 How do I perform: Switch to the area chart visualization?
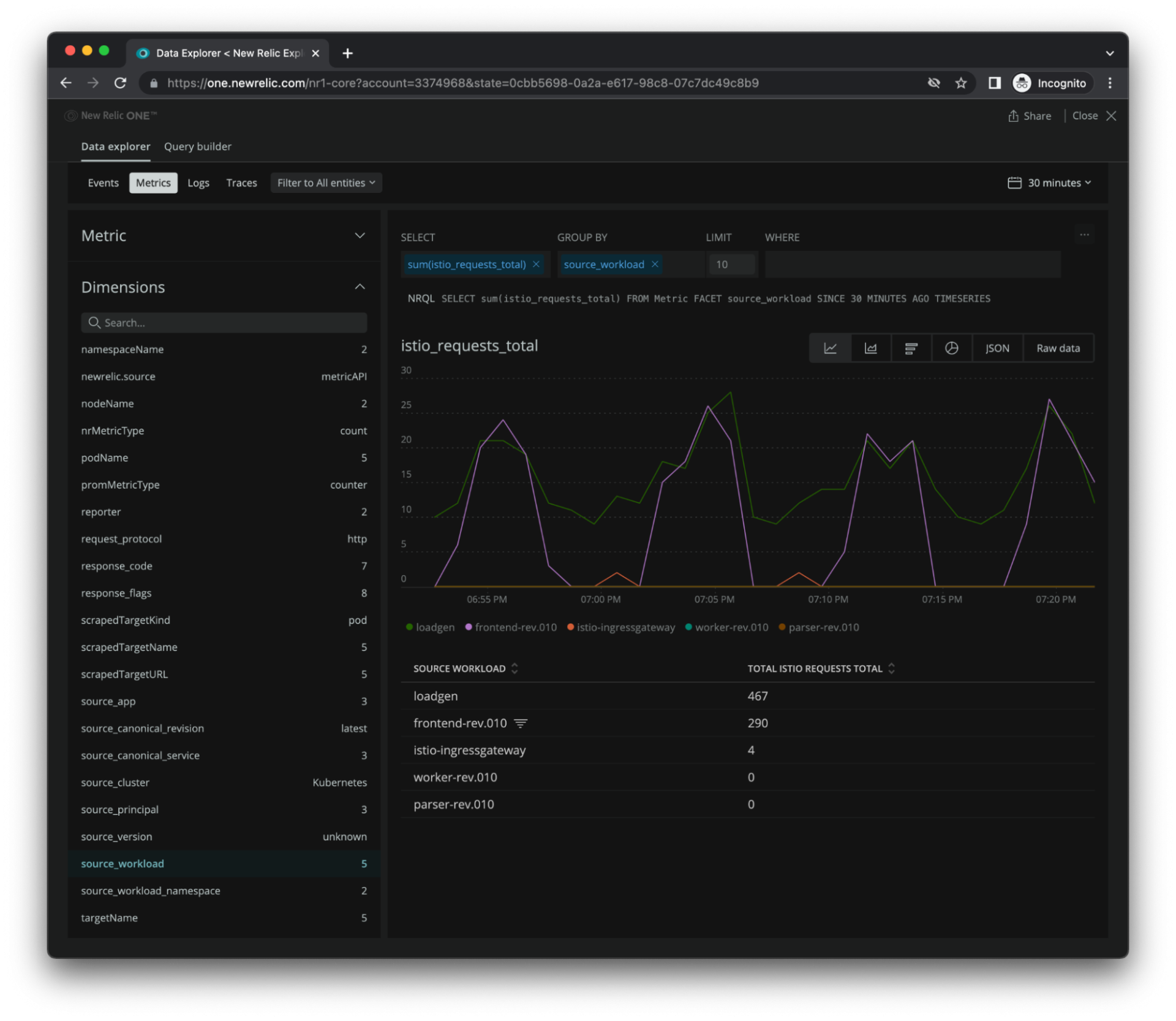(870, 348)
